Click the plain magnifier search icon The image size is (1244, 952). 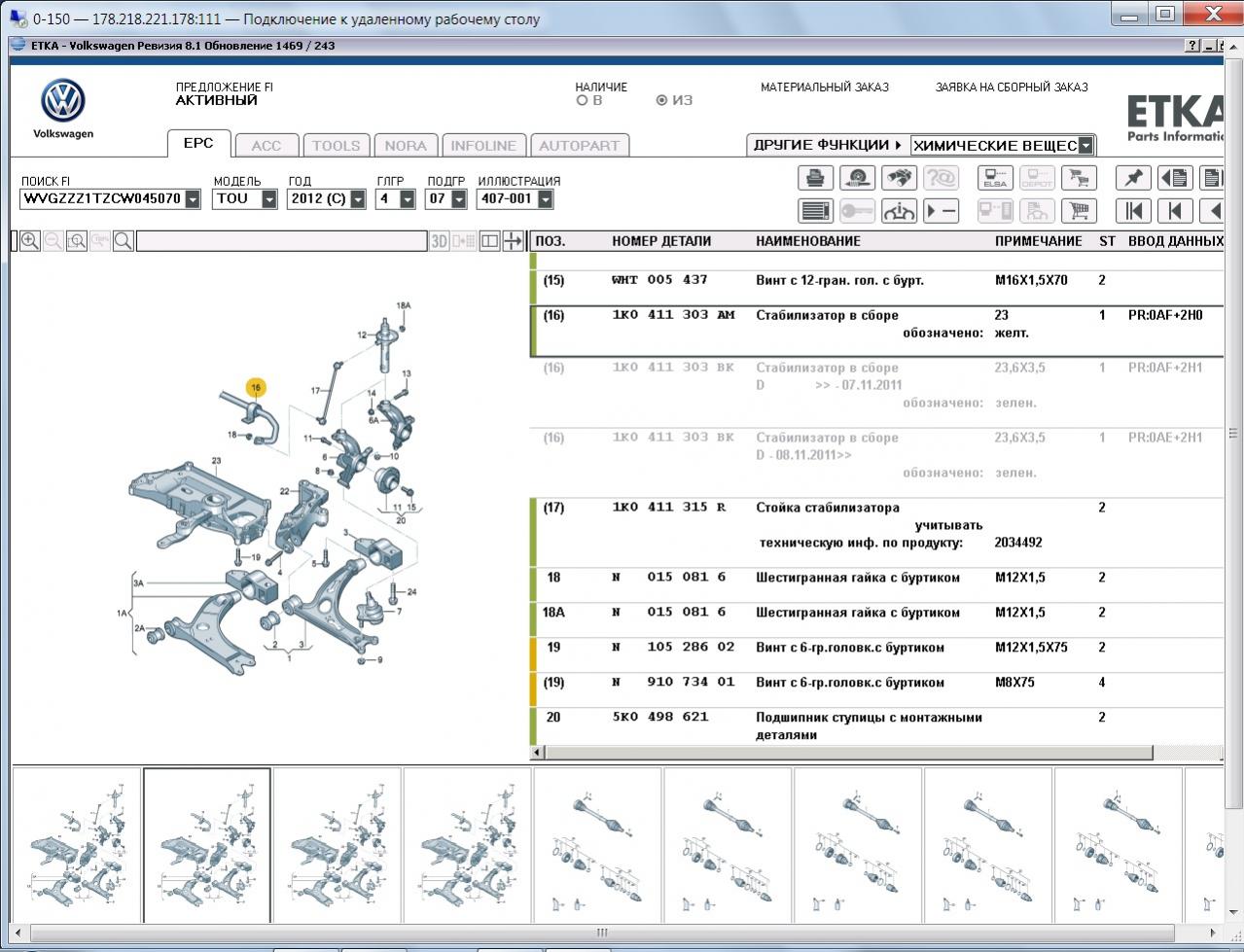click(x=124, y=241)
